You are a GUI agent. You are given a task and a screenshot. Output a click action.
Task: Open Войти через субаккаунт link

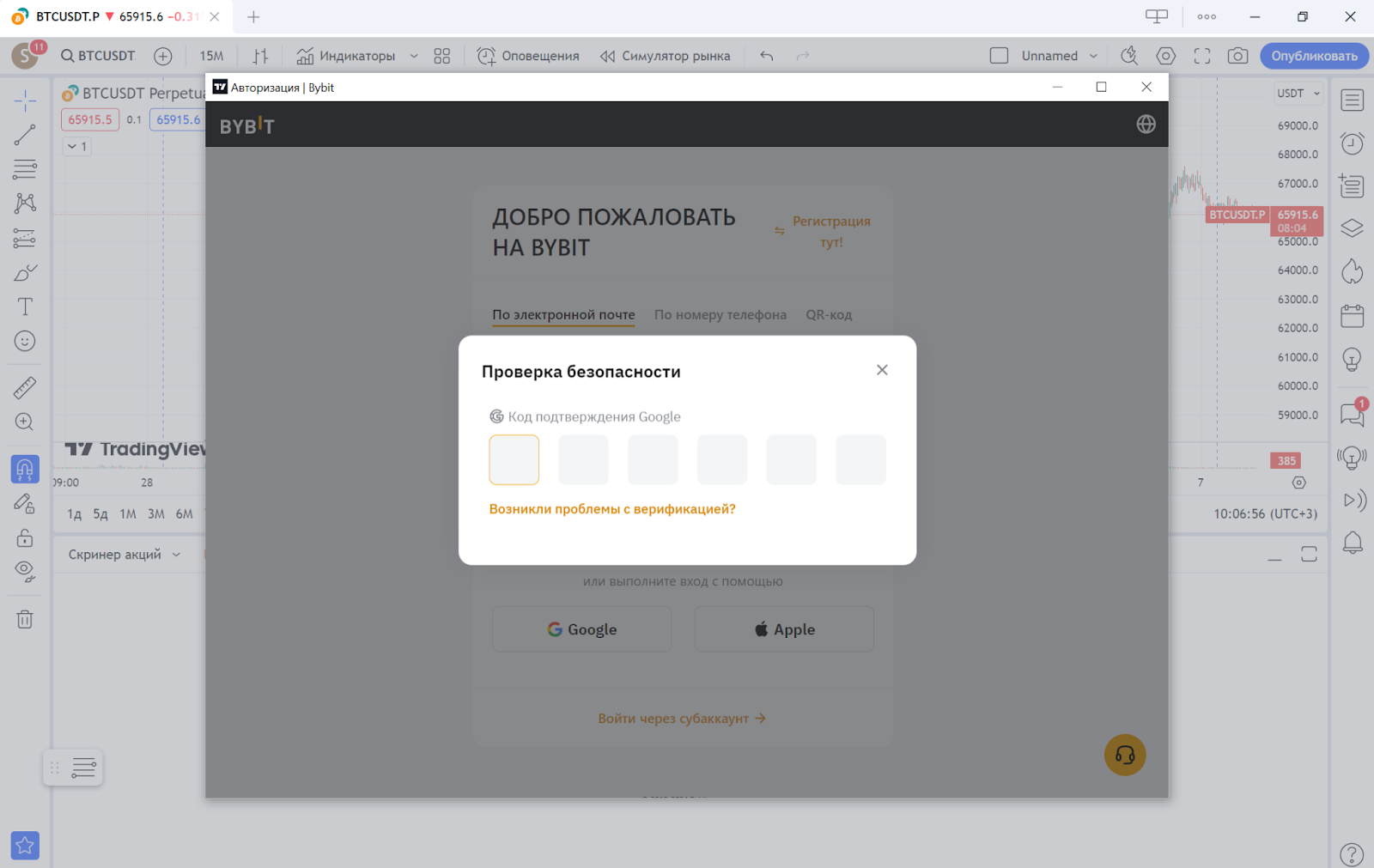click(682, 719)
